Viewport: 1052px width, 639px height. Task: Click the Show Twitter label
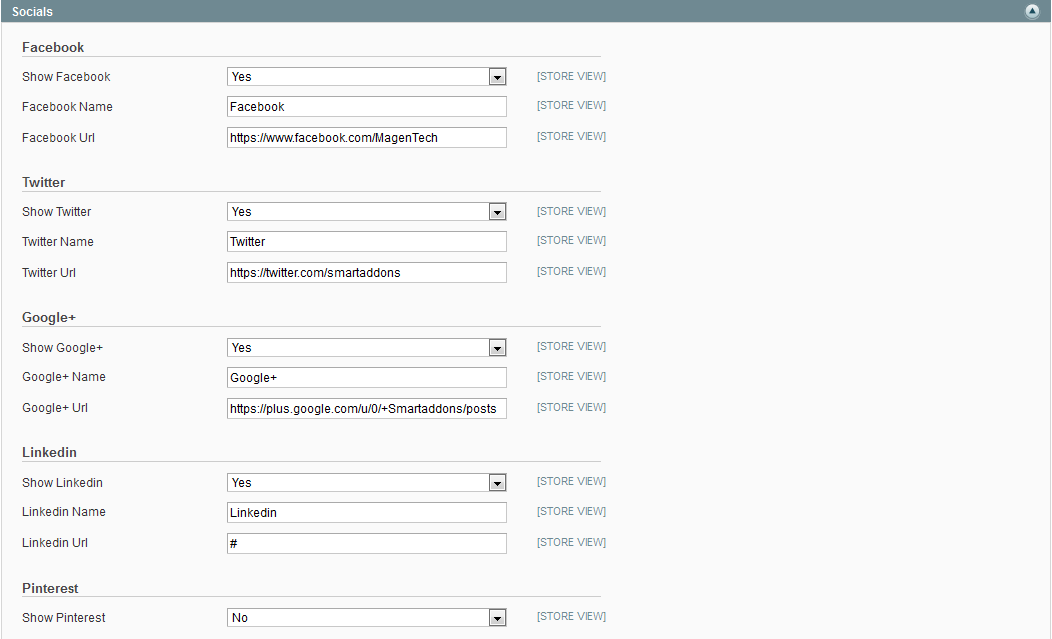(x=56, y=211)
